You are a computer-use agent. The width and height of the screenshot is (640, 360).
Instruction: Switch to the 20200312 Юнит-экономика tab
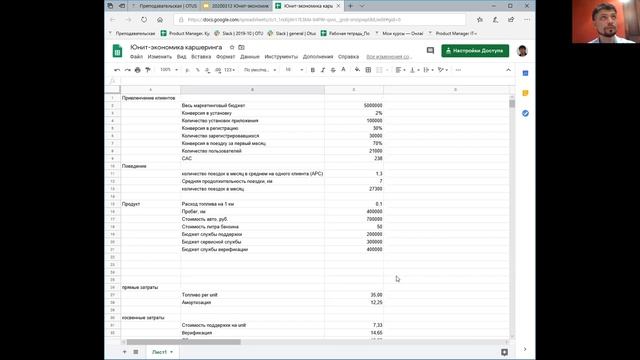236,6
